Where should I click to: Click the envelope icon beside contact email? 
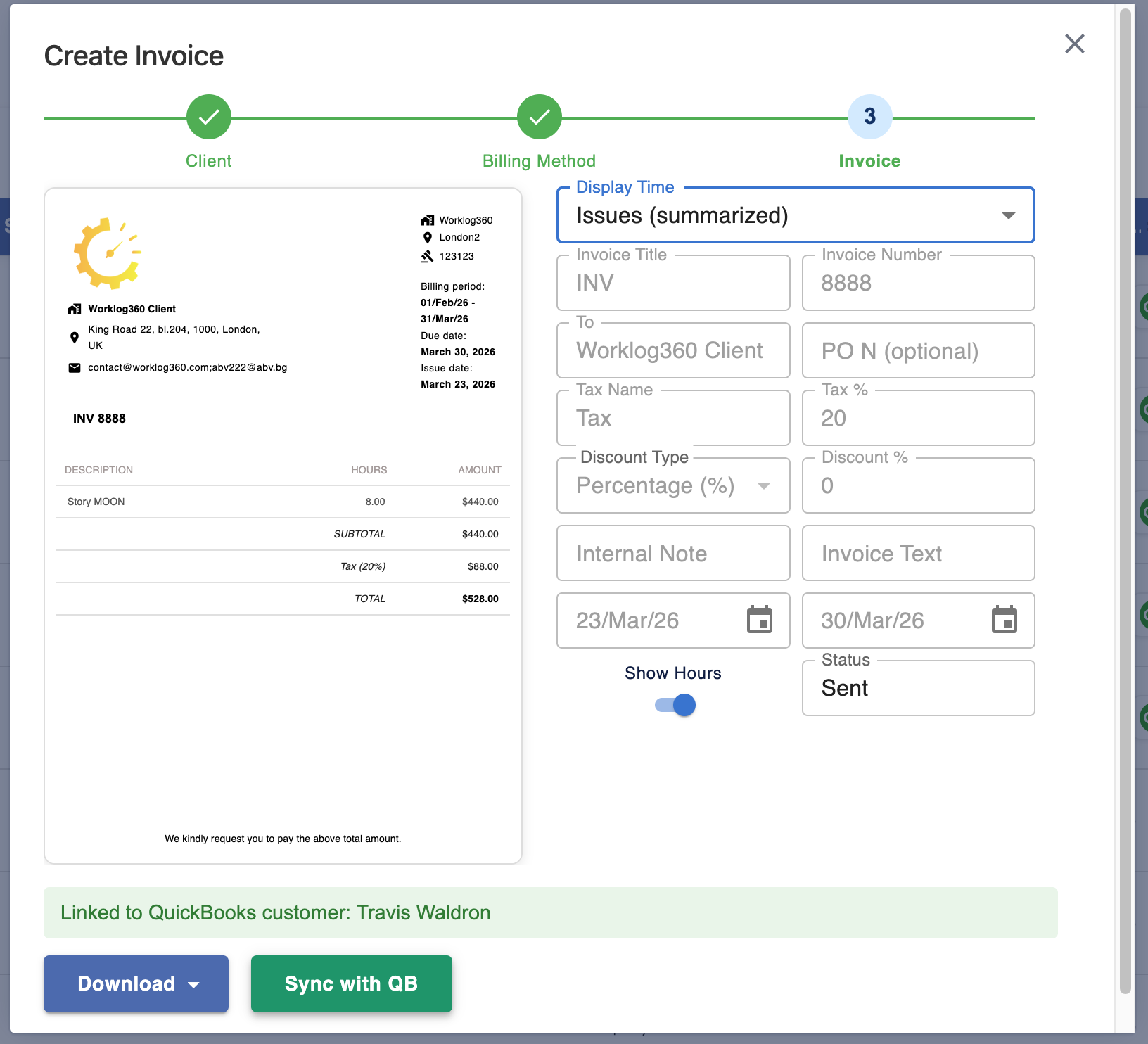[x=75, y=368]
